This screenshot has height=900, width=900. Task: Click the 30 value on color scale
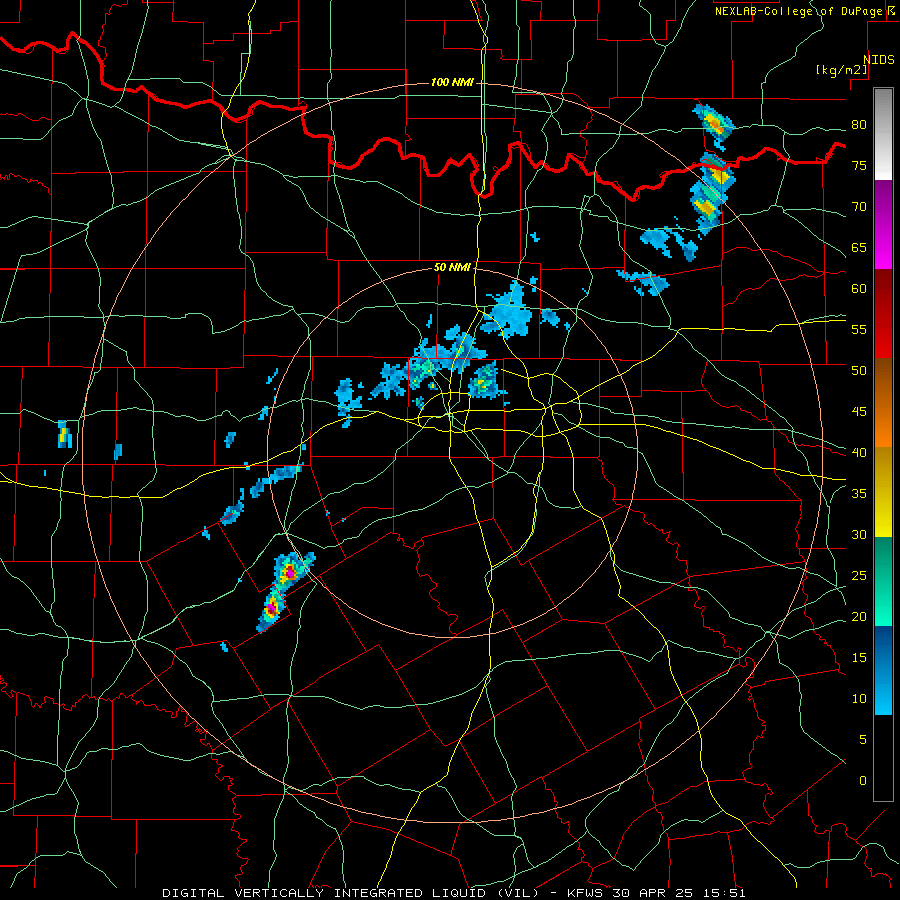click(x=859, y=535)
